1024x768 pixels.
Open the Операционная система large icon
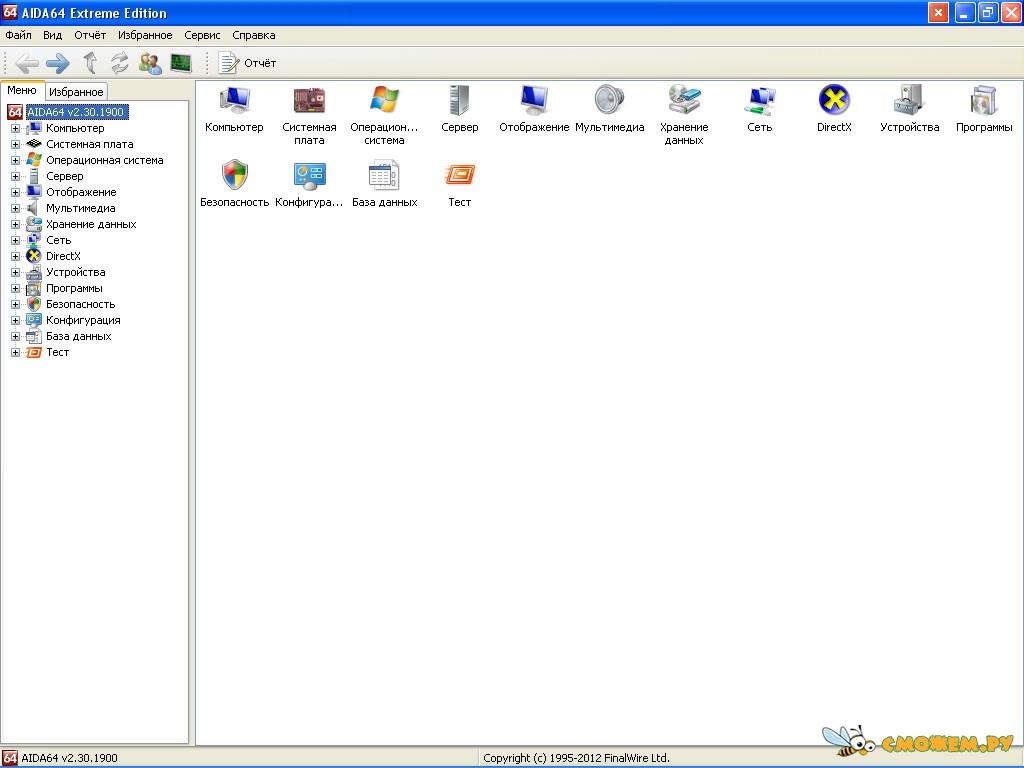pos(385,100)
